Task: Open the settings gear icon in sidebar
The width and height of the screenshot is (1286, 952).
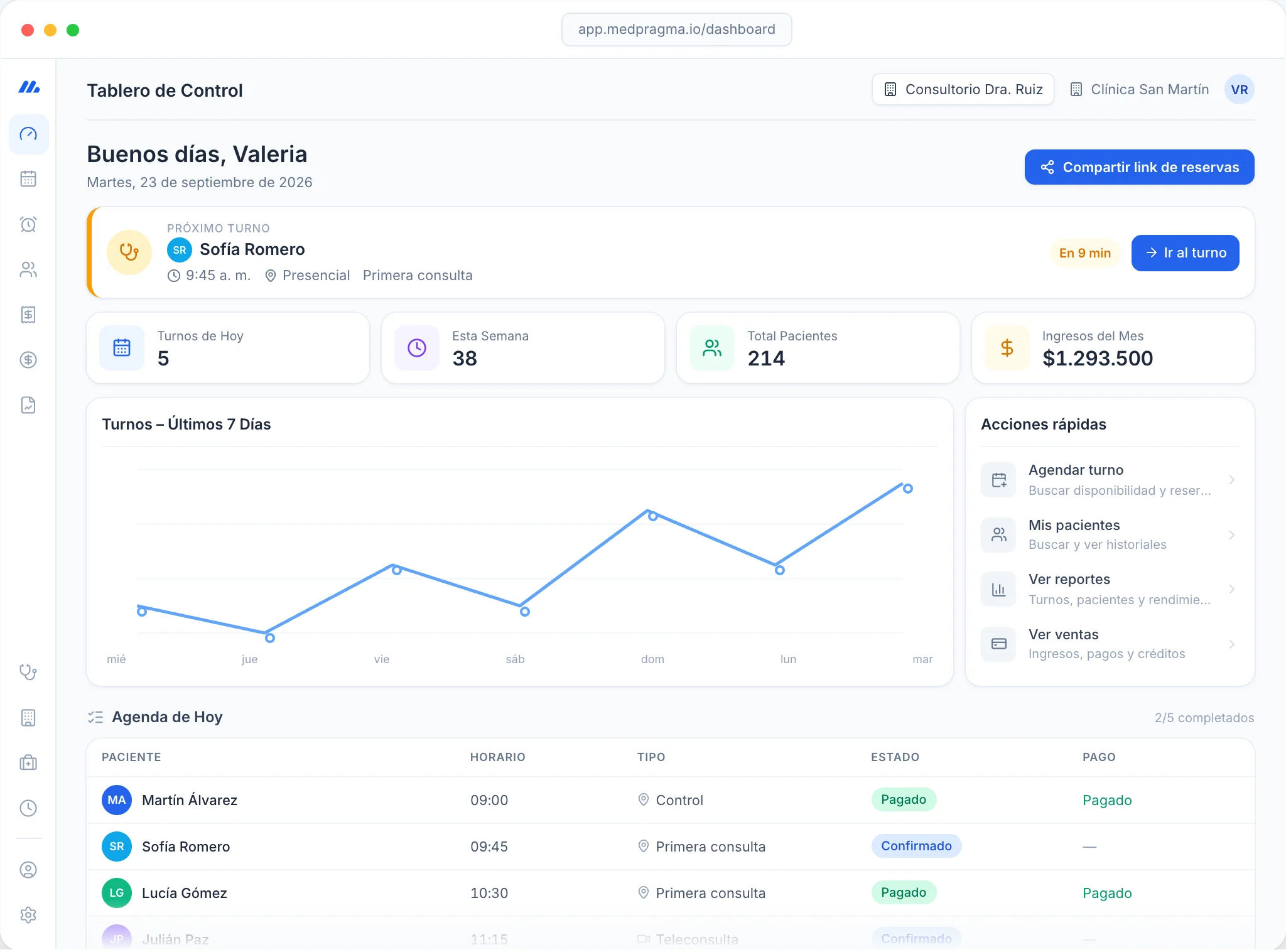Action: (x=28, y=915)
